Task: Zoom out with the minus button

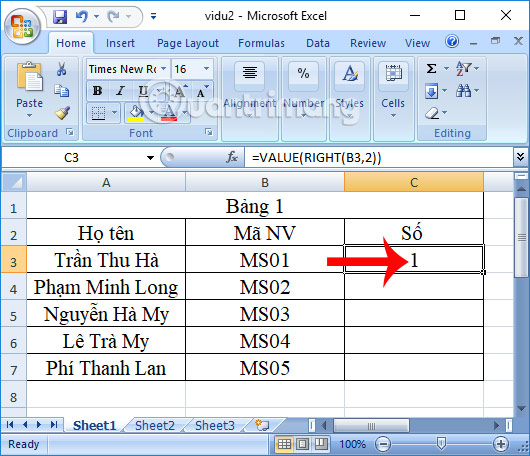Action: click(x=383, y=444)
